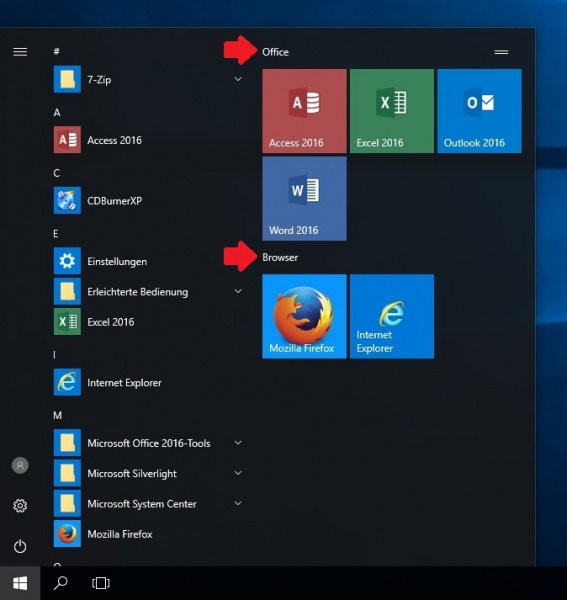The width and height of the screenshot is (567, 600).
Task: Click the Microsoft System Center folder icon
Action: [x=67, y=503]
